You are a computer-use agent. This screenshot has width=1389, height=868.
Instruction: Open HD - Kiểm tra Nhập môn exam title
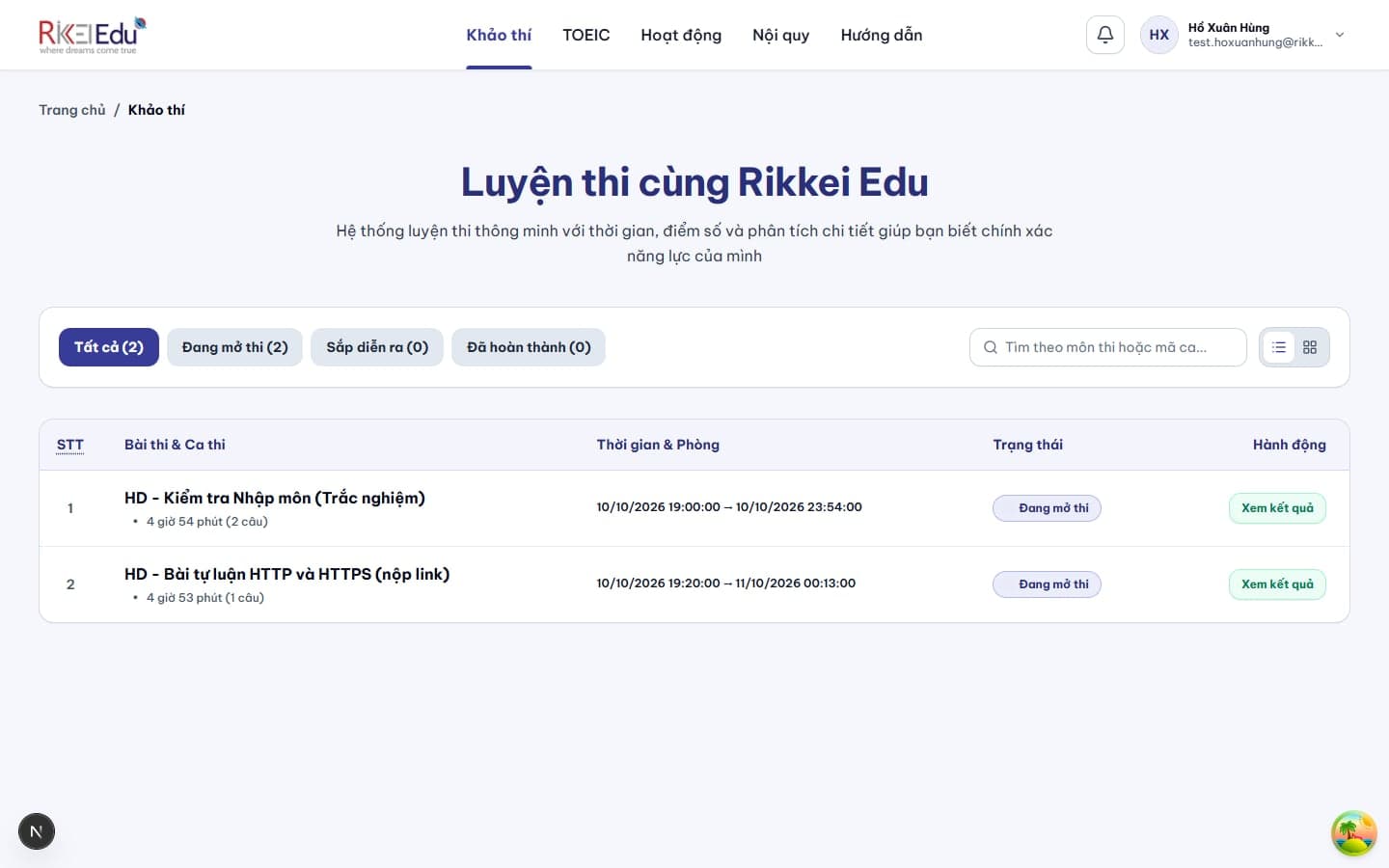coord(275,498)
